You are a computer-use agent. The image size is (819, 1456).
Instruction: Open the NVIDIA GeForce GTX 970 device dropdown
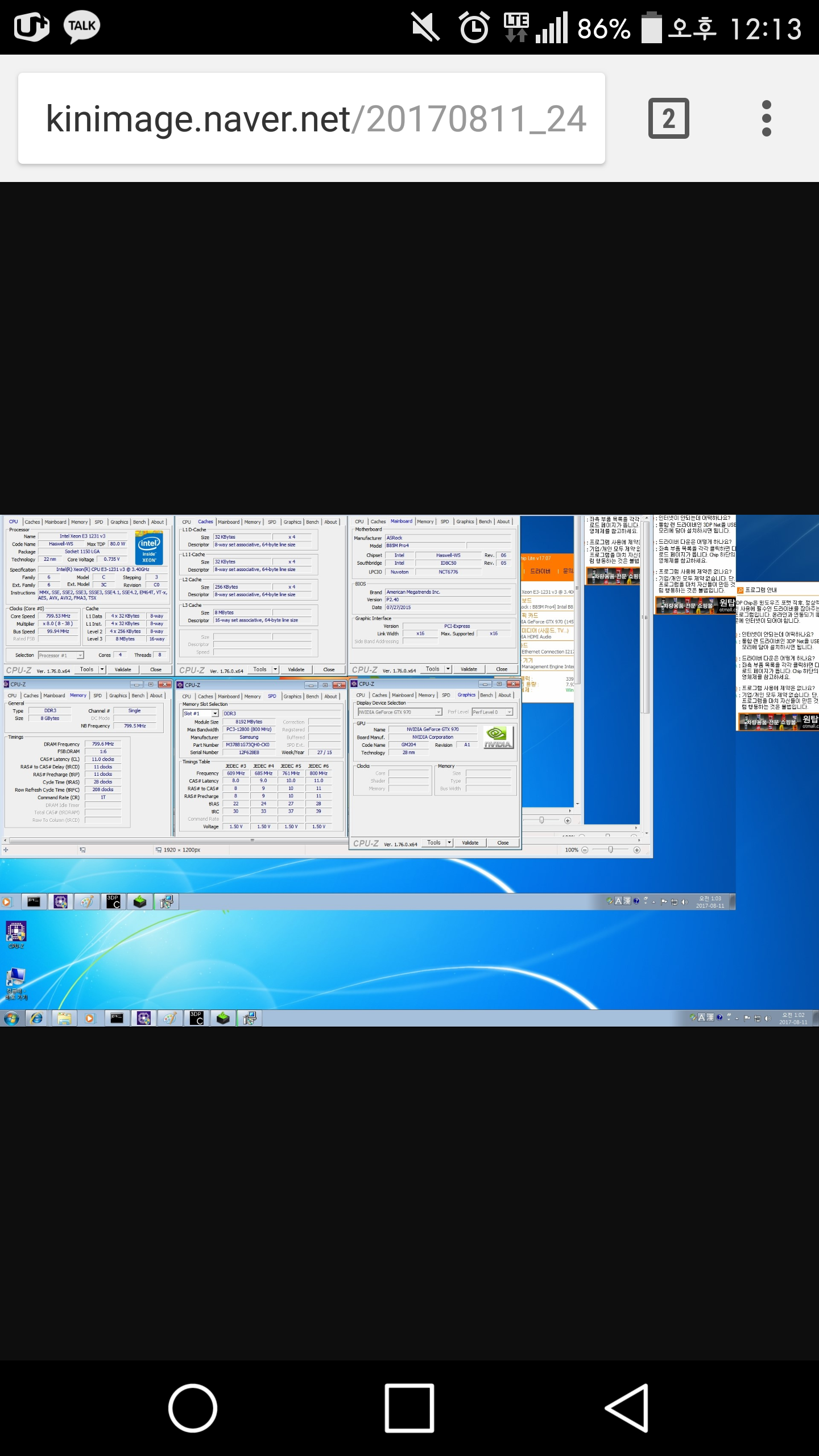point(438,712)
